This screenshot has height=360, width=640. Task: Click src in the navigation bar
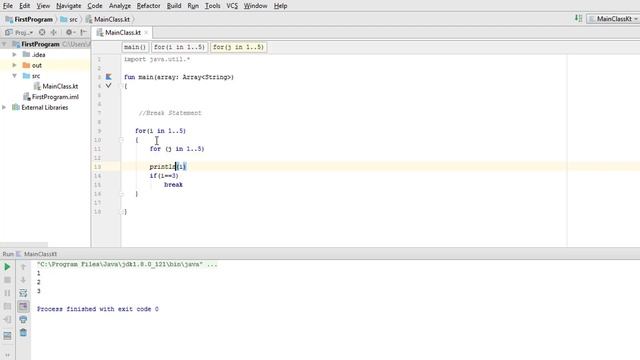[69, 19]
